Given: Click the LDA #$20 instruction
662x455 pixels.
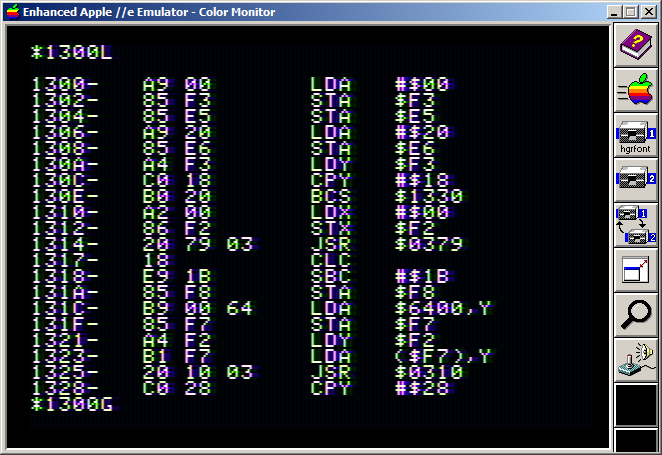Looking at the screenshot, I should 380,133.
